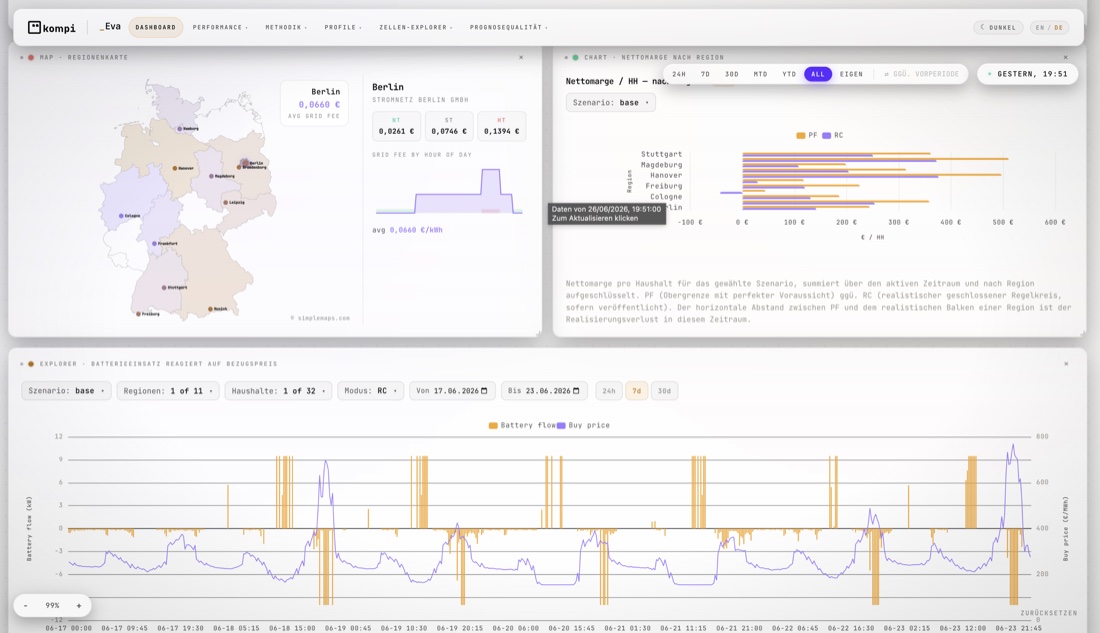Click Berlin avg grid fee card
This screenshot has width=1100, height=633.
pyautogui.click(x=314, y=104)
